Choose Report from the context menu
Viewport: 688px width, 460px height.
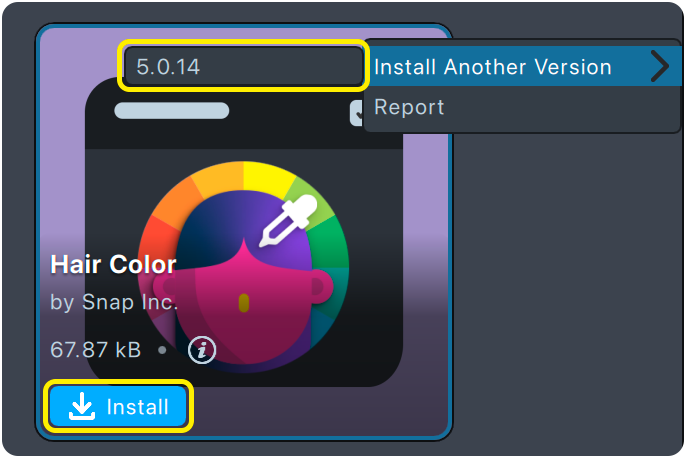coord(522,107)
